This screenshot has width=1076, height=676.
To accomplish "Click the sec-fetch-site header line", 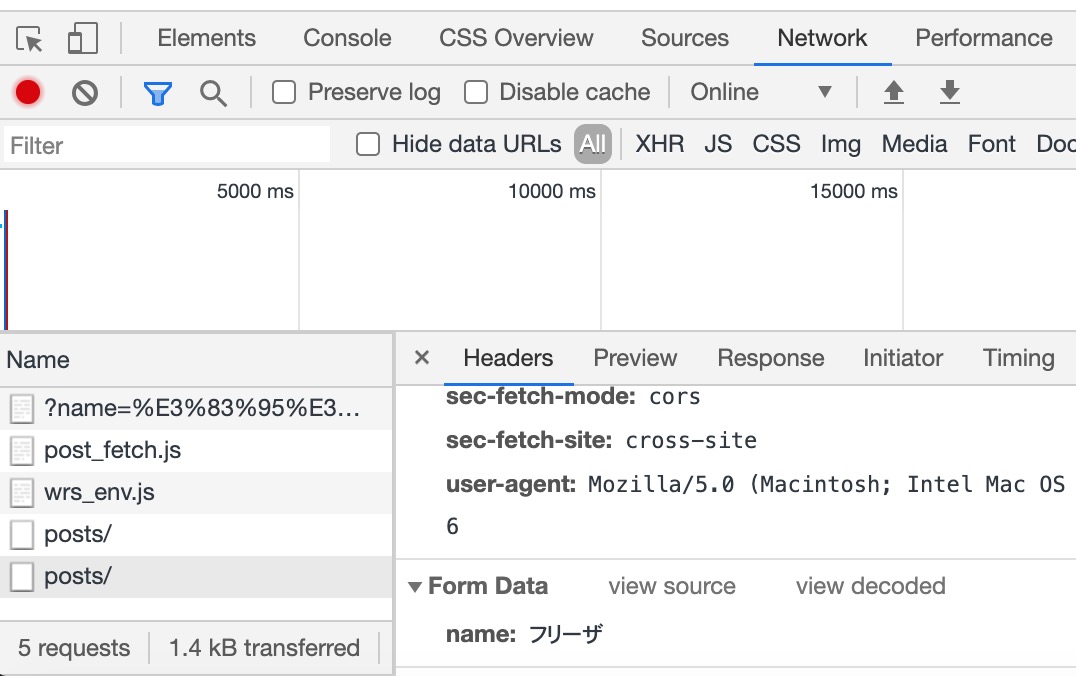I will [x=601, y=441].
